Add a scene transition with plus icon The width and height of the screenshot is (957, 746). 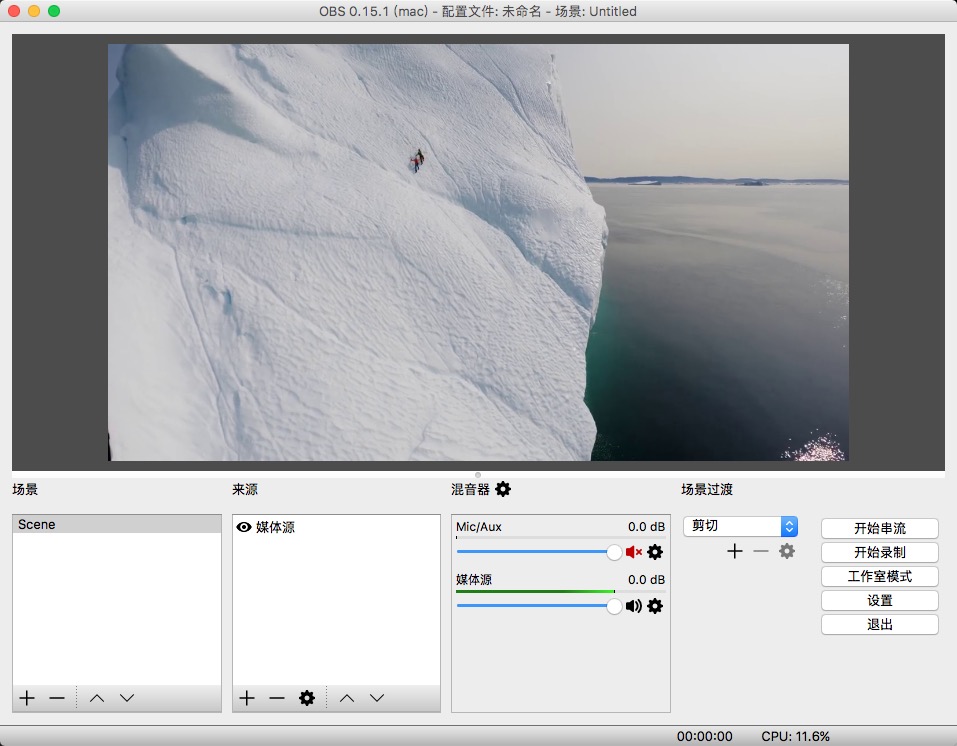pyautogui.click(x=735, y=551)
